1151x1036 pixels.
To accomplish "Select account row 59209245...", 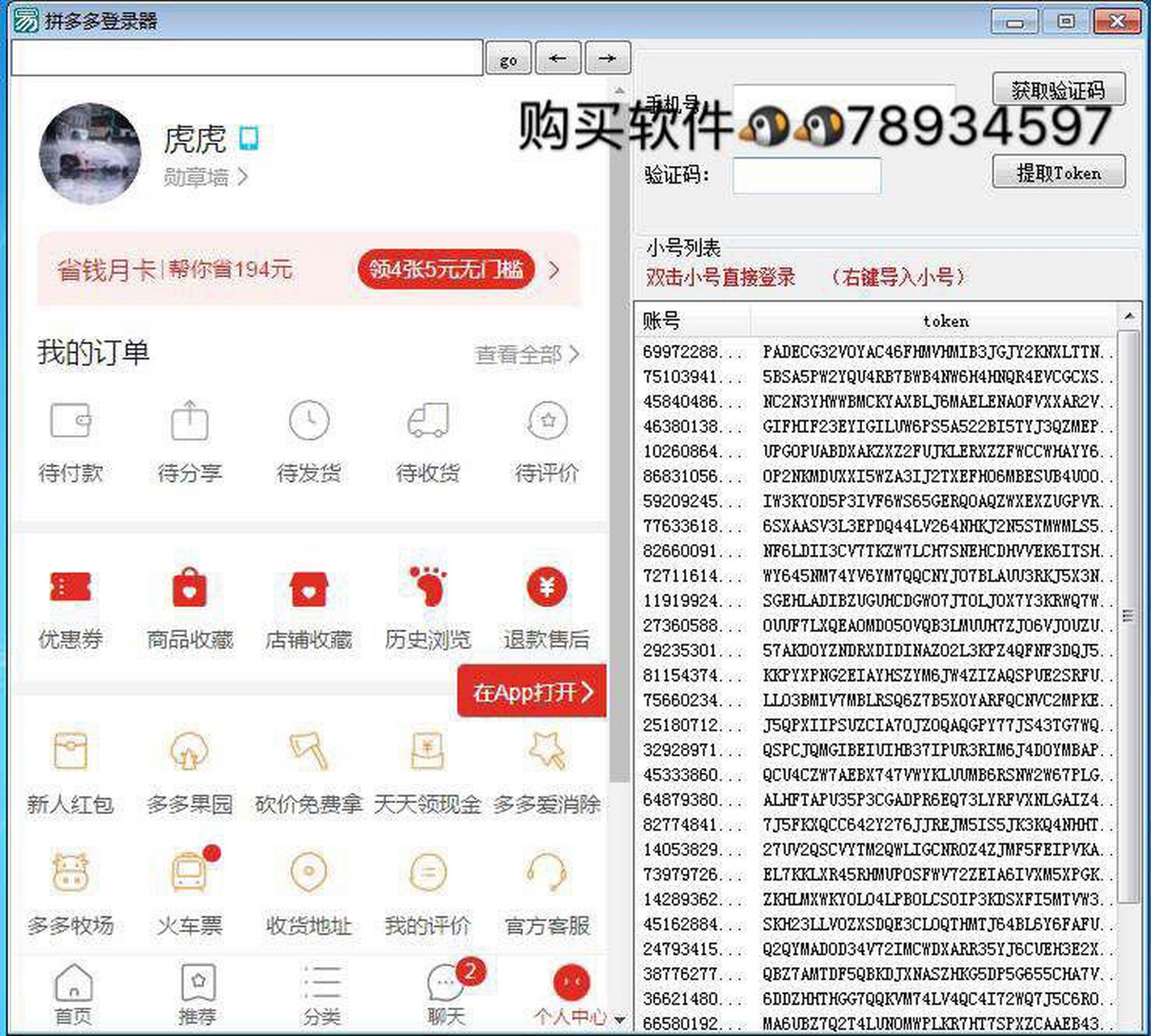I will point(877,501).
